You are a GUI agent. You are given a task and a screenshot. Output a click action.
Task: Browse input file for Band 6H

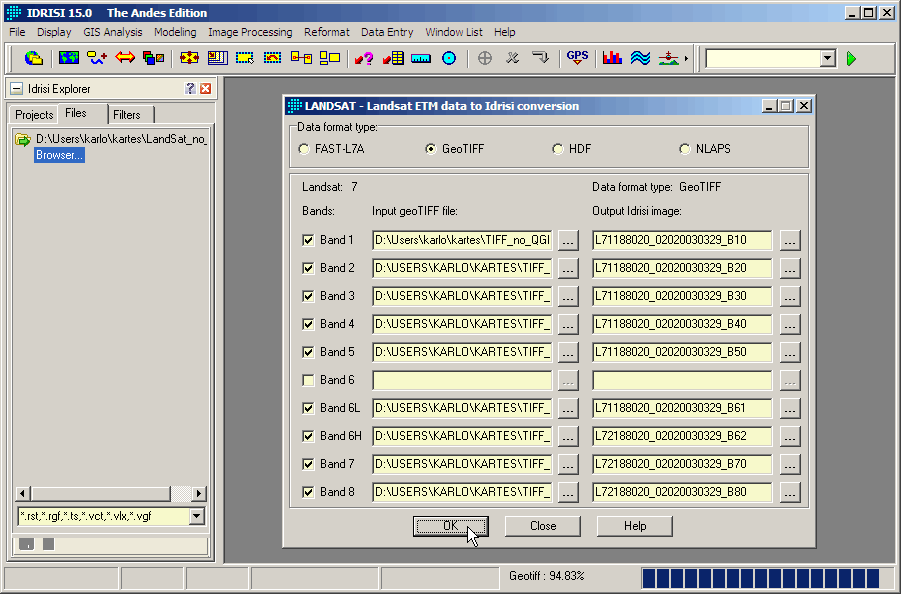click(568, 437)
